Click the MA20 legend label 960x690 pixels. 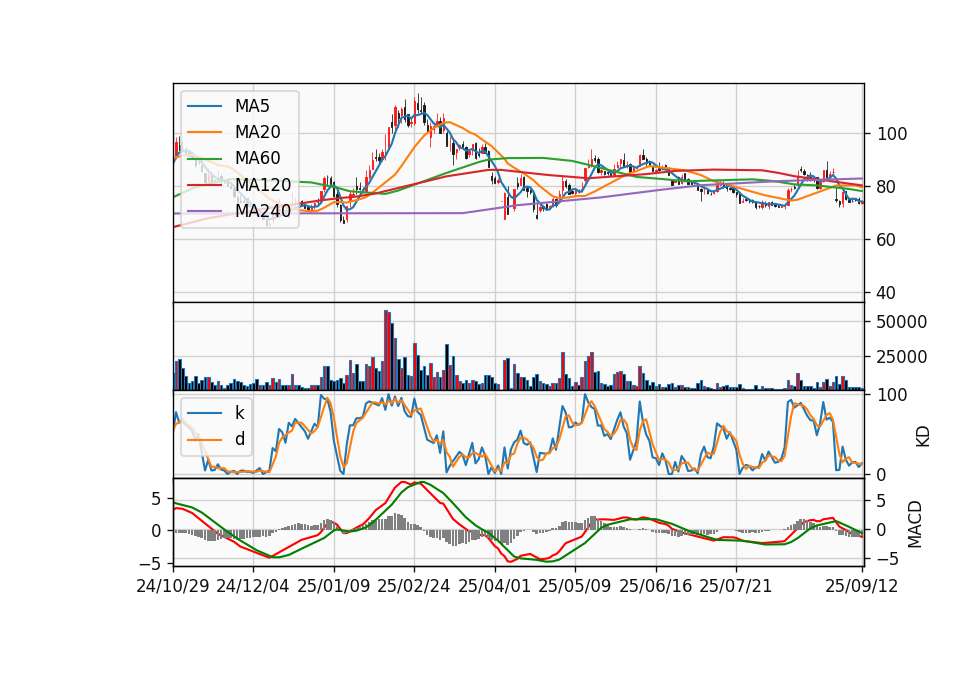coord(257,132)
